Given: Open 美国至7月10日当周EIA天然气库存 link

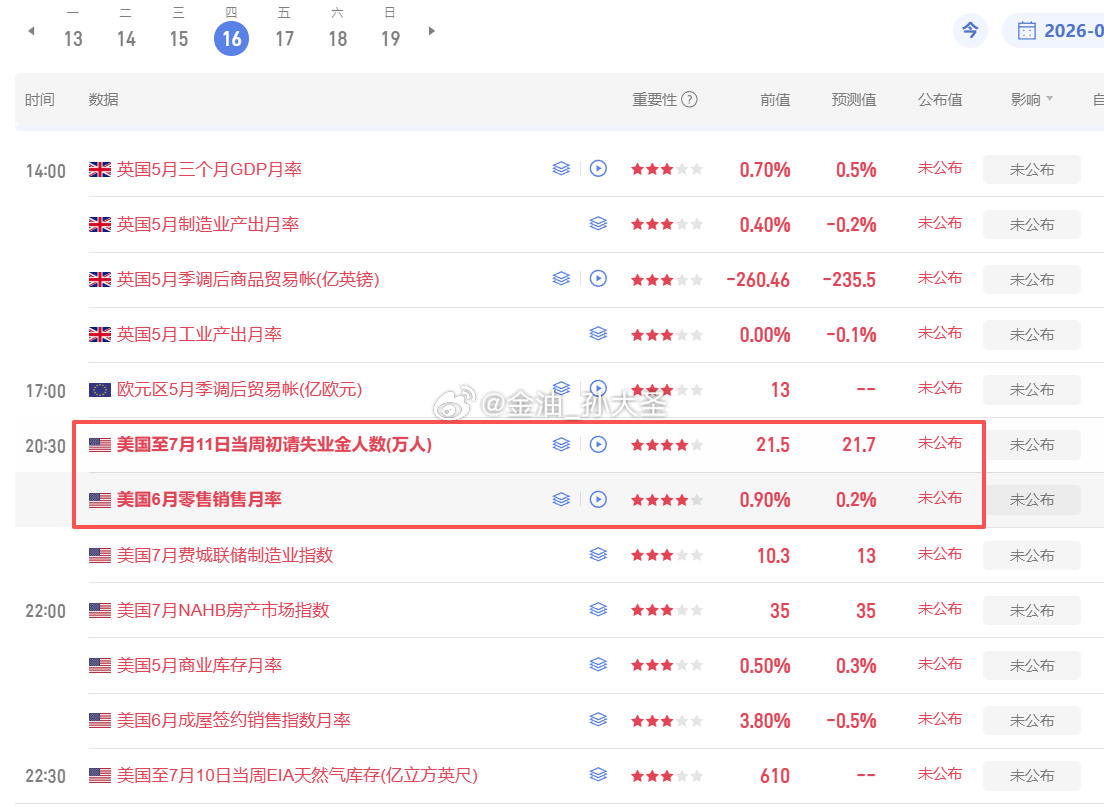Looking at the screenshot, I should [297, 775].
